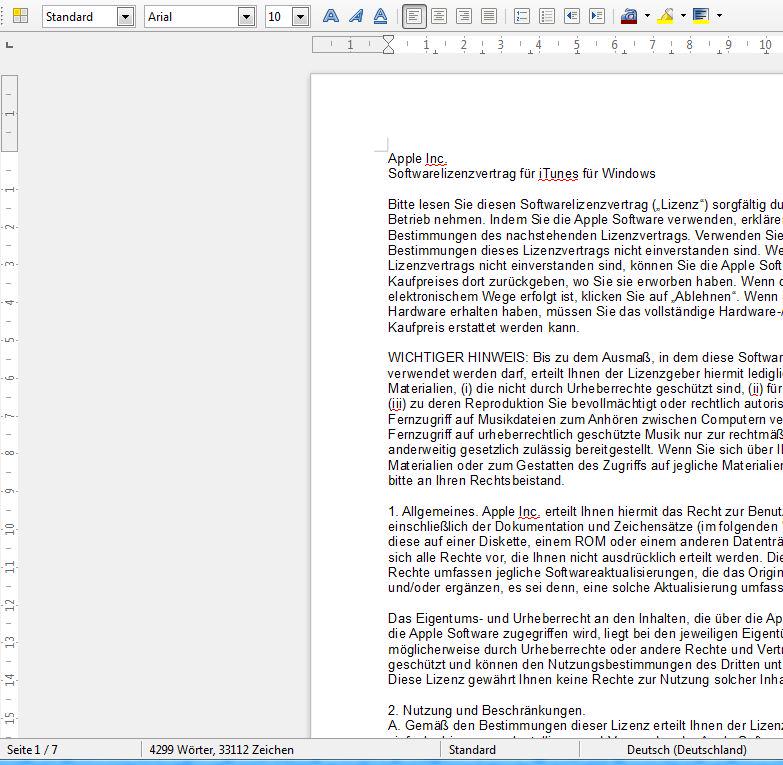Click the line starting 'Das Eigentums- und Urheberrecht'
Screen dimensions: 783x765
pos(585,618)
